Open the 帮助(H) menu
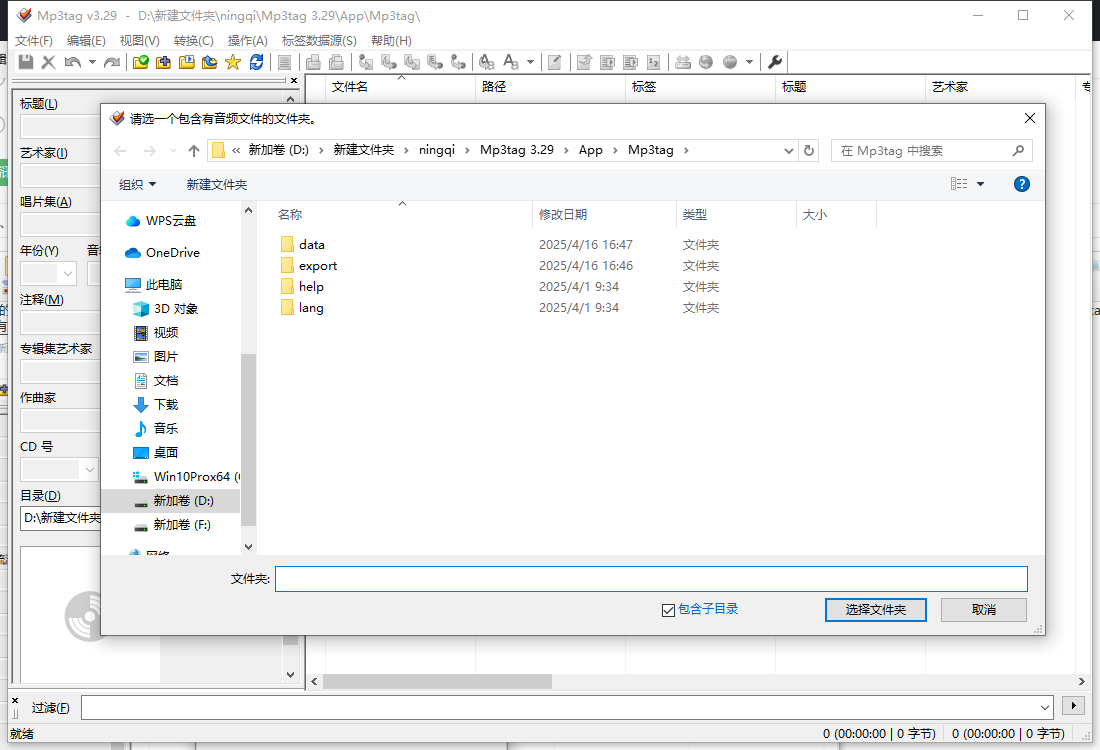 tap(391, 41)
